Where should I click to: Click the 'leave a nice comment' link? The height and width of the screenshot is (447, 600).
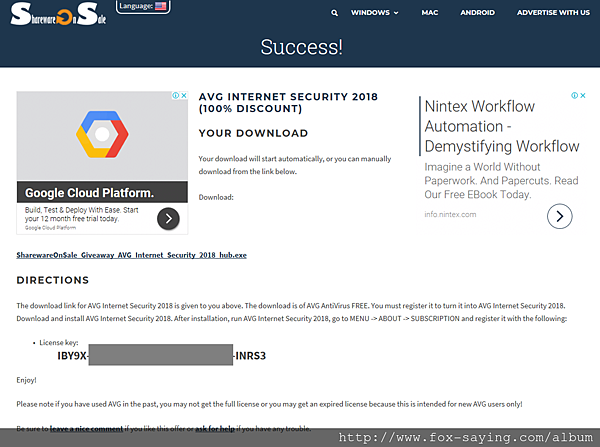coord(86,429)
